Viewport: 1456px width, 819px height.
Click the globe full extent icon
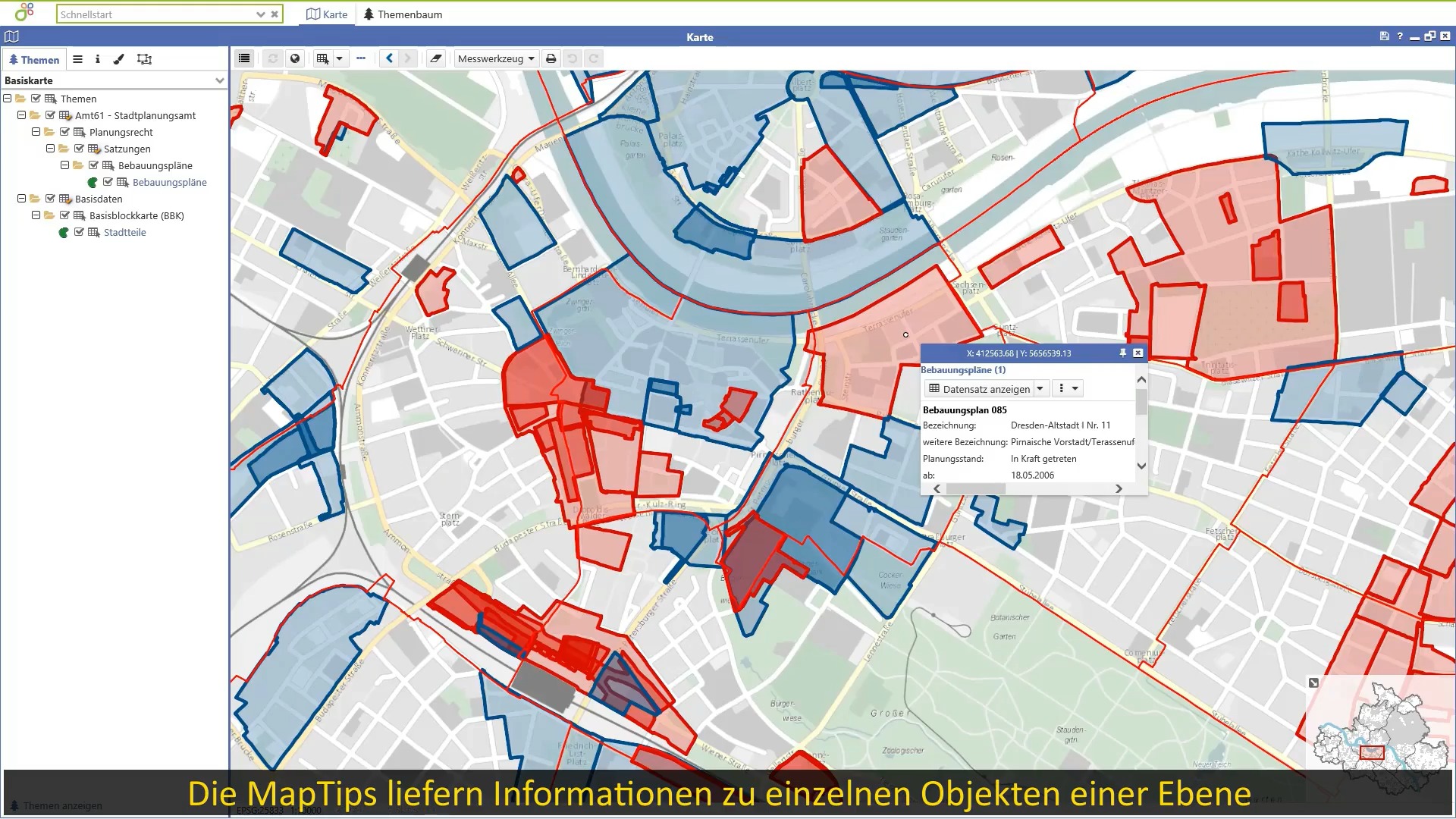(295, 58)
